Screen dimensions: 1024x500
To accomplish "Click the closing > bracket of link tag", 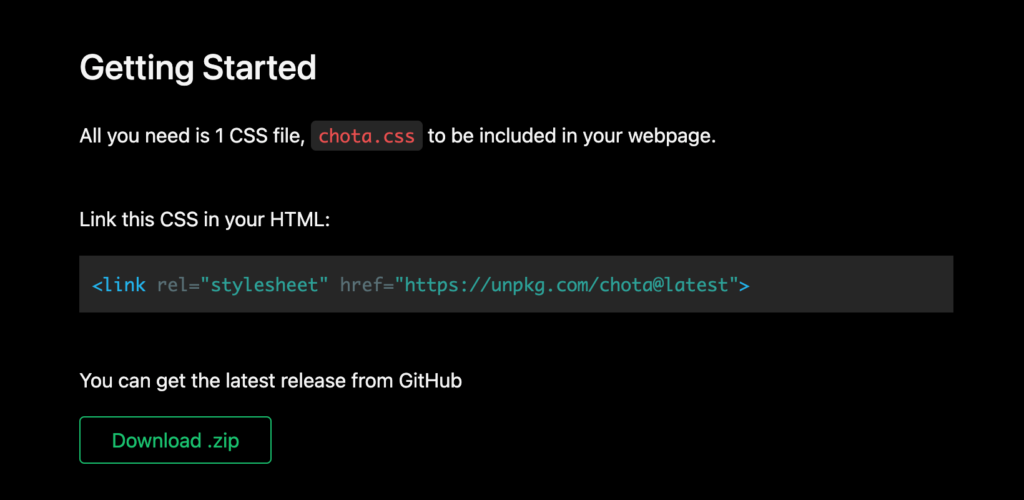I will click(x=744, y=285).
